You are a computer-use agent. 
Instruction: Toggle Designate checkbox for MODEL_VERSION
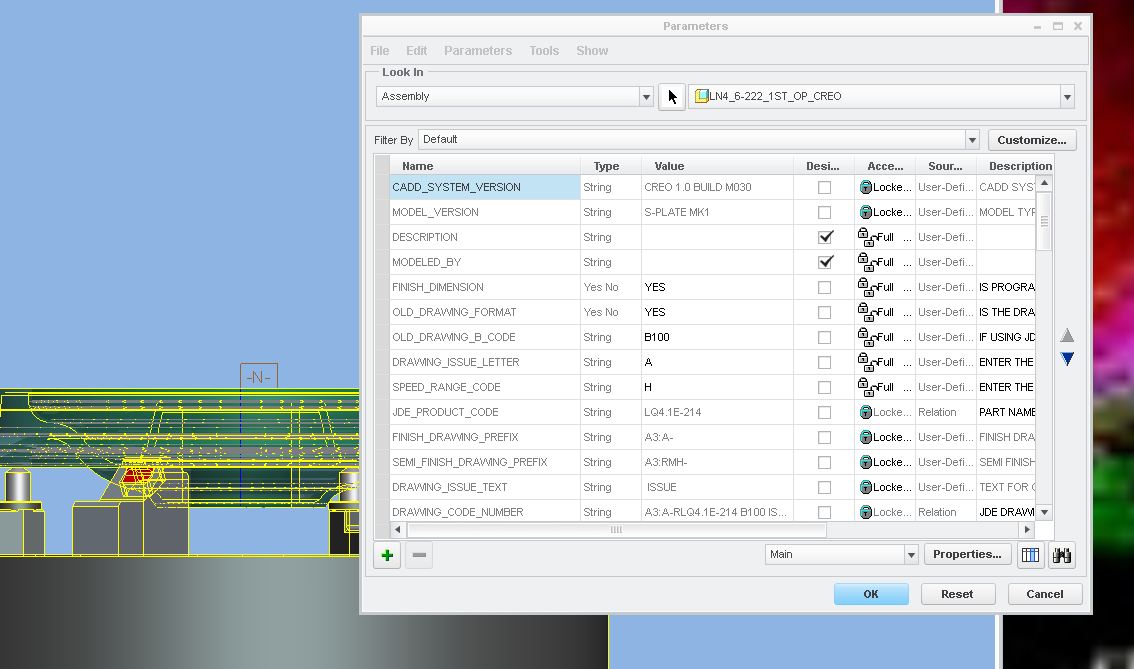[x=824, y=212]
